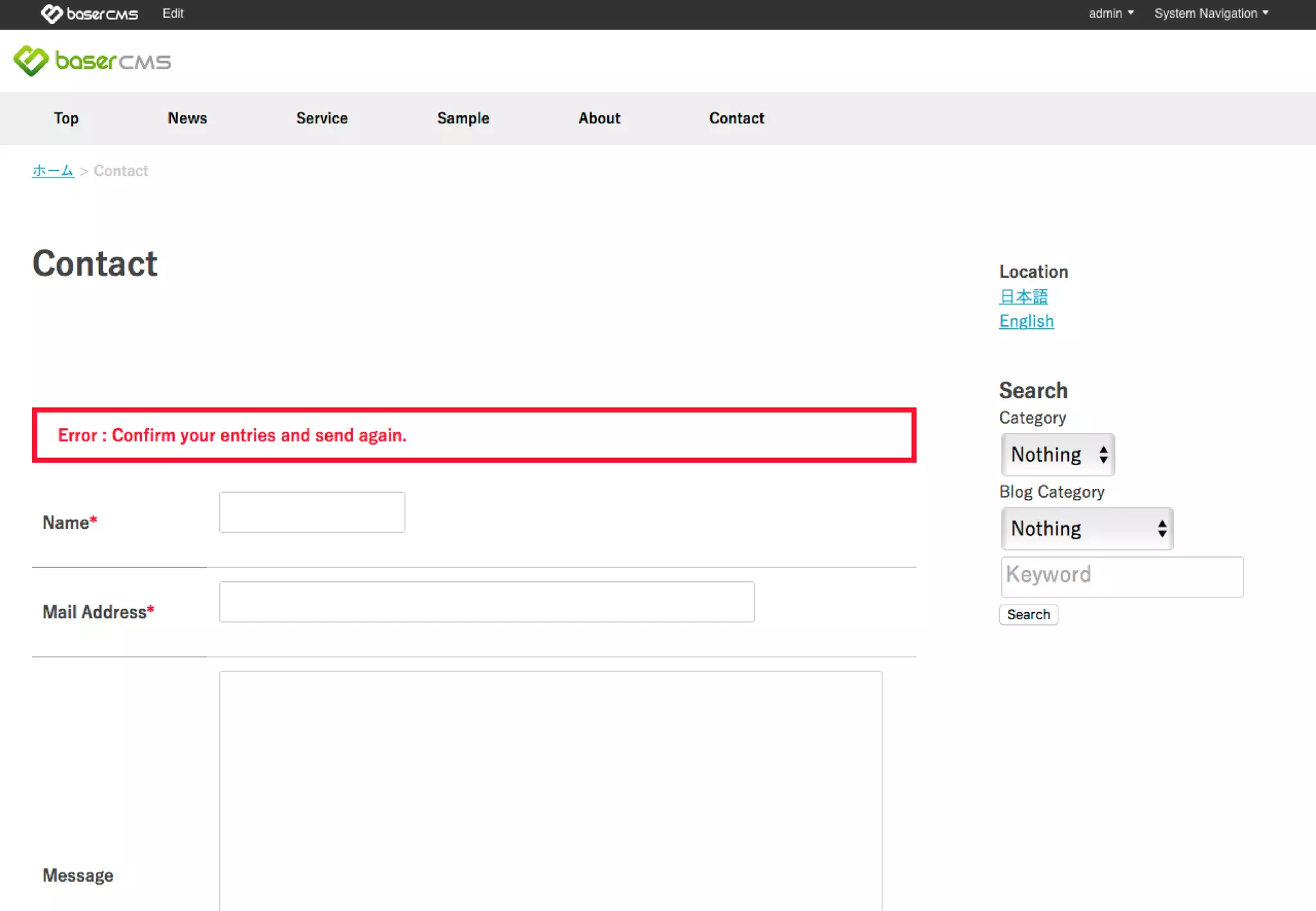Viewport: 1316px width, 911px height.
Task: Focus the Mail Address field
Action: coord(486,601)
